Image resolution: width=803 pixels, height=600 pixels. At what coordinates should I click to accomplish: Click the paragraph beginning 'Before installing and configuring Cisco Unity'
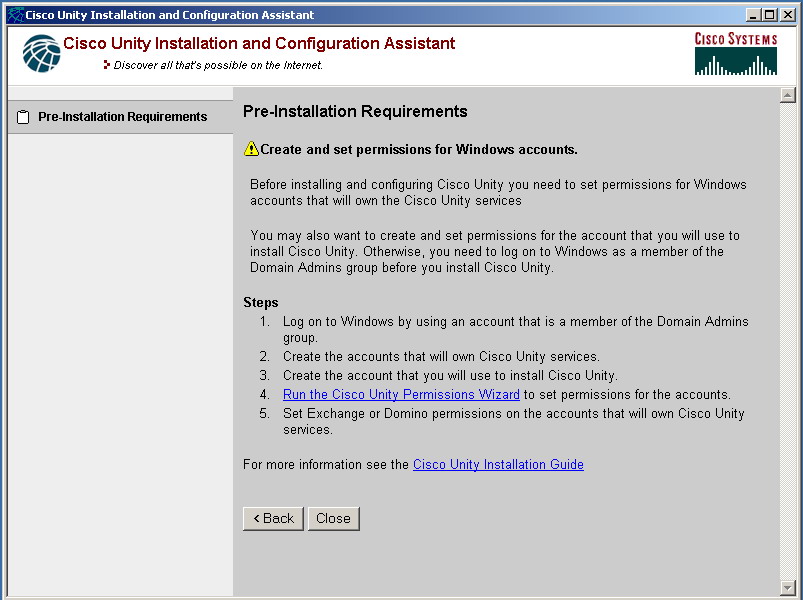click(x=498, y=192)
